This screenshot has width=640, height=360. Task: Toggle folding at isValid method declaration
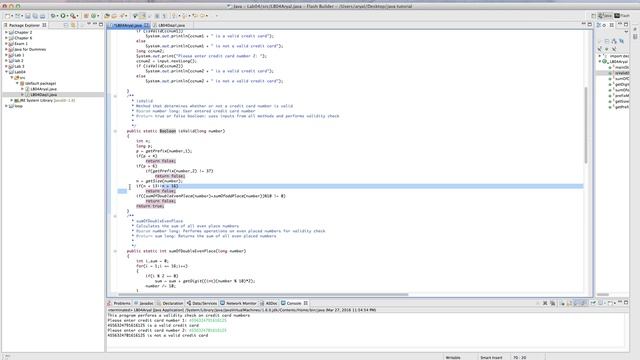tap(115, 131)
